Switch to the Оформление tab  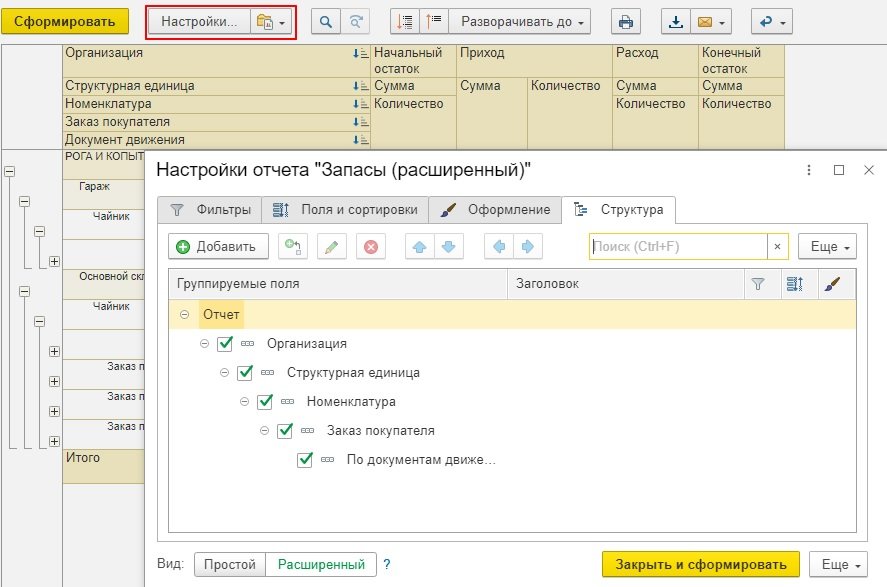coord(495,210)
